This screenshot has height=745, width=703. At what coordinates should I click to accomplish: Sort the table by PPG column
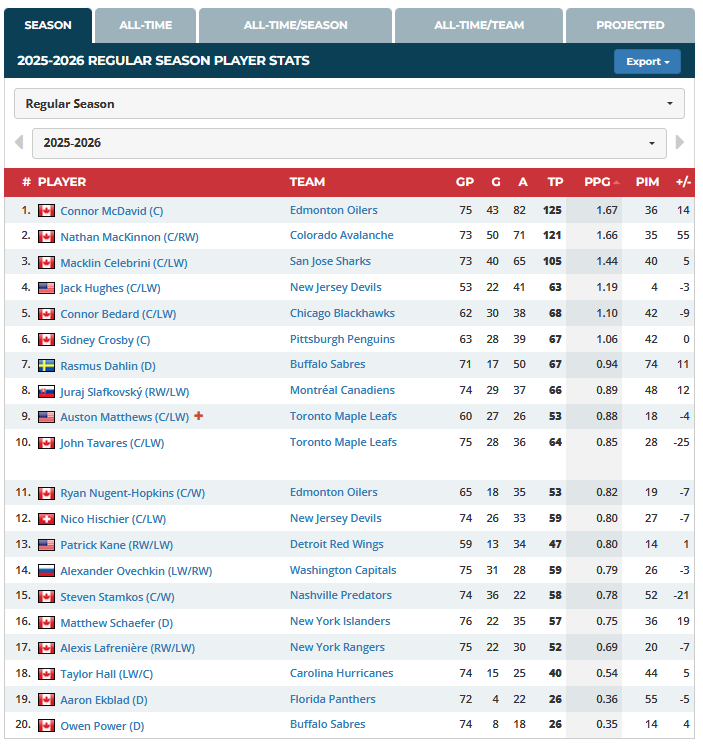(x=598, y=182)
